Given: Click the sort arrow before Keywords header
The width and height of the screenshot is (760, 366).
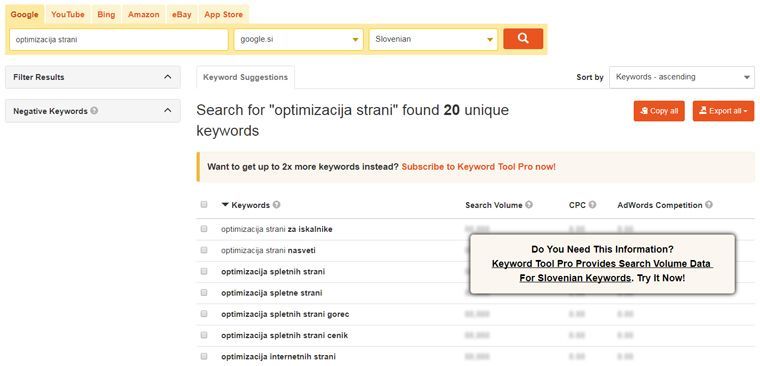Looking at the screenshot, I should [x=225, y=205].
